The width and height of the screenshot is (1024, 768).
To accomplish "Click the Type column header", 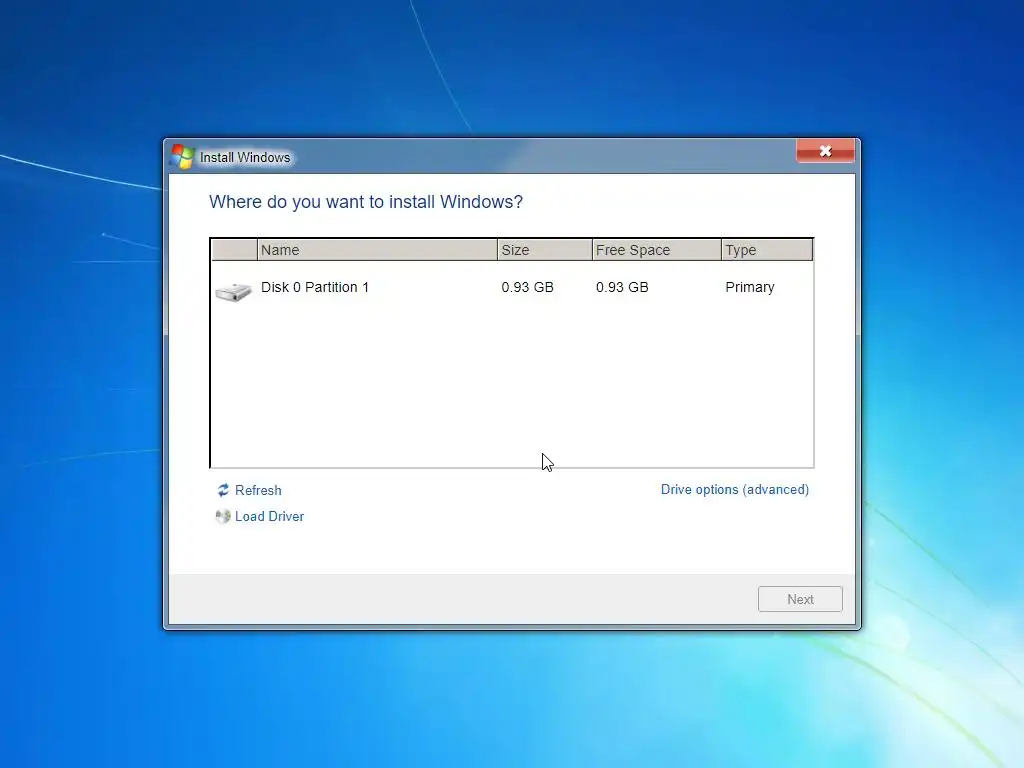I will tap(767, 250).
